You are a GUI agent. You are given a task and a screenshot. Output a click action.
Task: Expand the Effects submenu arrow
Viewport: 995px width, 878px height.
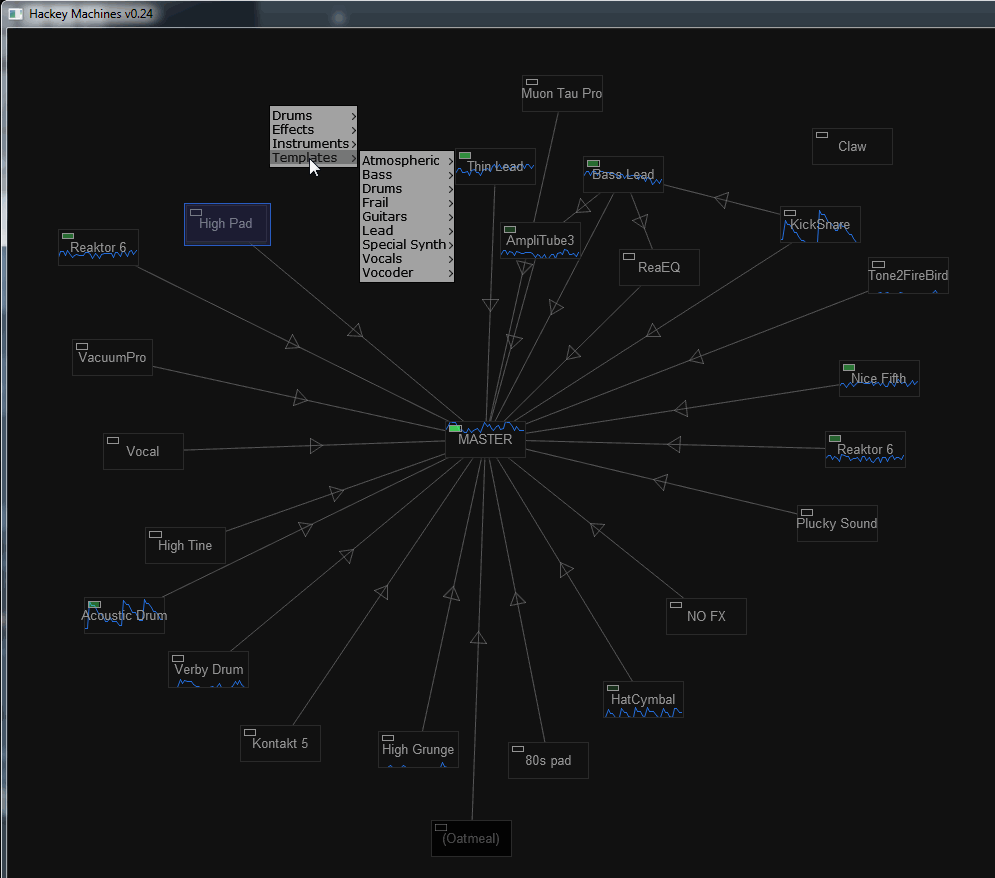tap(353, 130)
